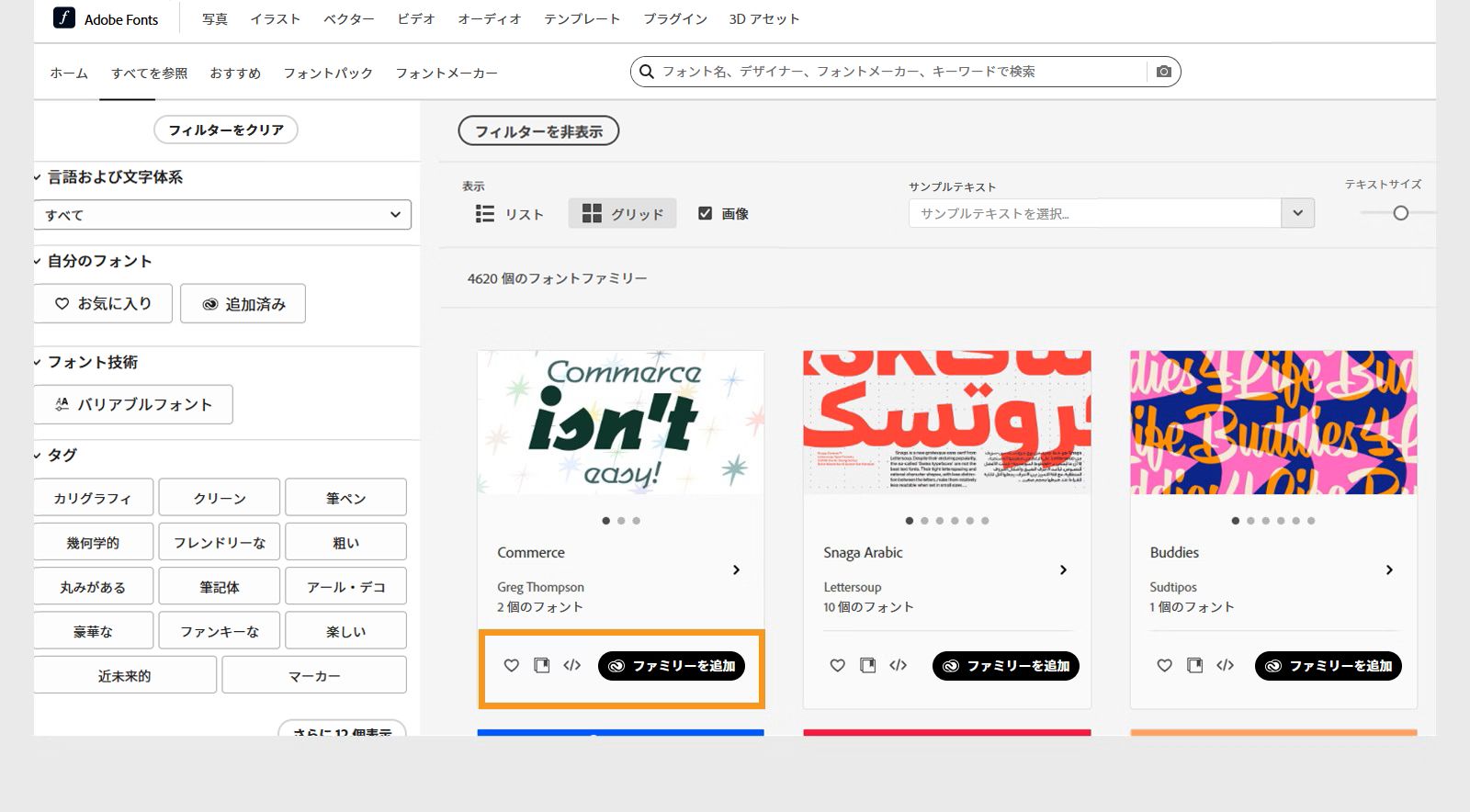Favorite Snaga Arabic with the heart icon
This screenshot has height=812, width=1470.
pos(838,666)
